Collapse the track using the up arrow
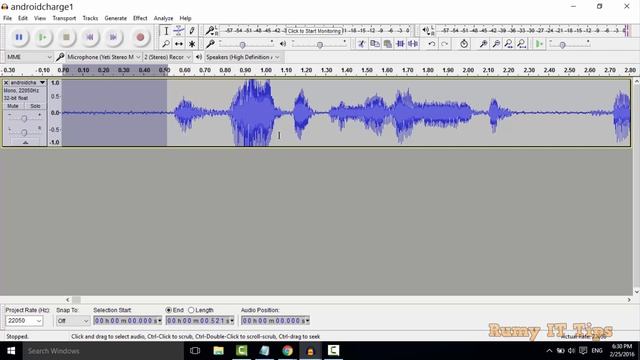 [x=25, y=142]
